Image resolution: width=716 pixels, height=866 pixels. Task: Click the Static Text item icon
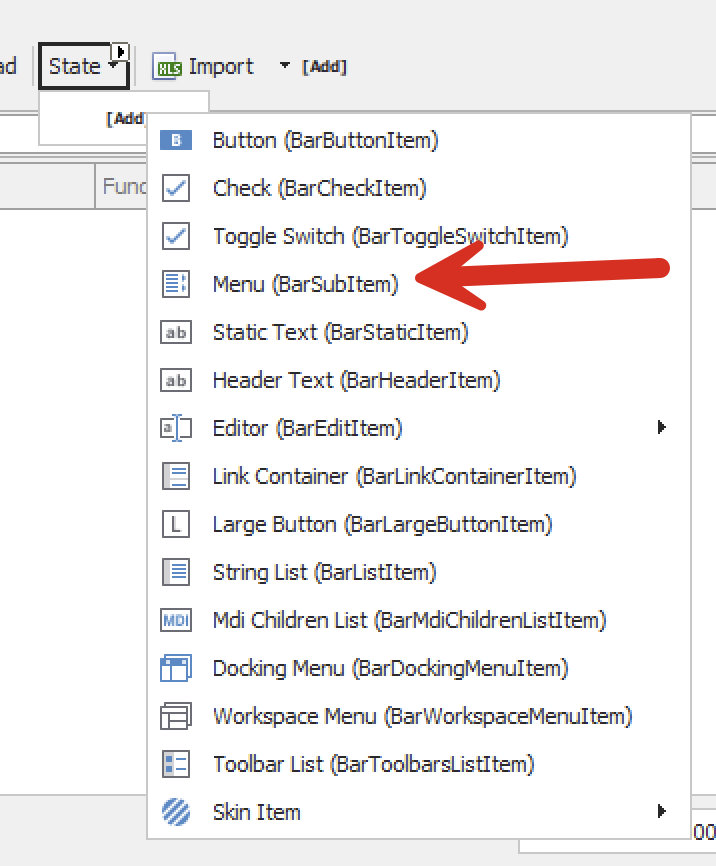coord(176,333)
